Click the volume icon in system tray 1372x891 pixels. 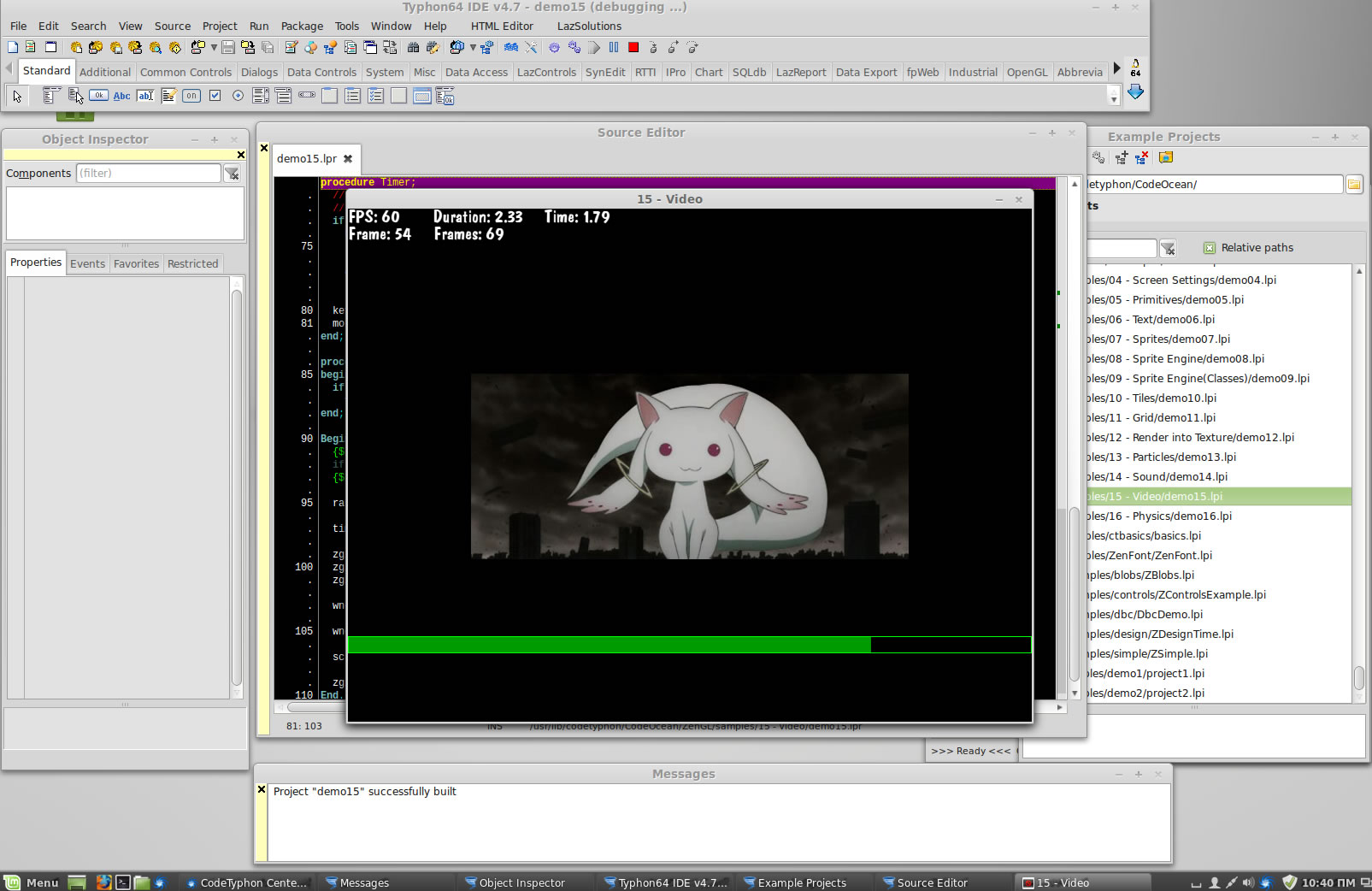(1248, 882)
